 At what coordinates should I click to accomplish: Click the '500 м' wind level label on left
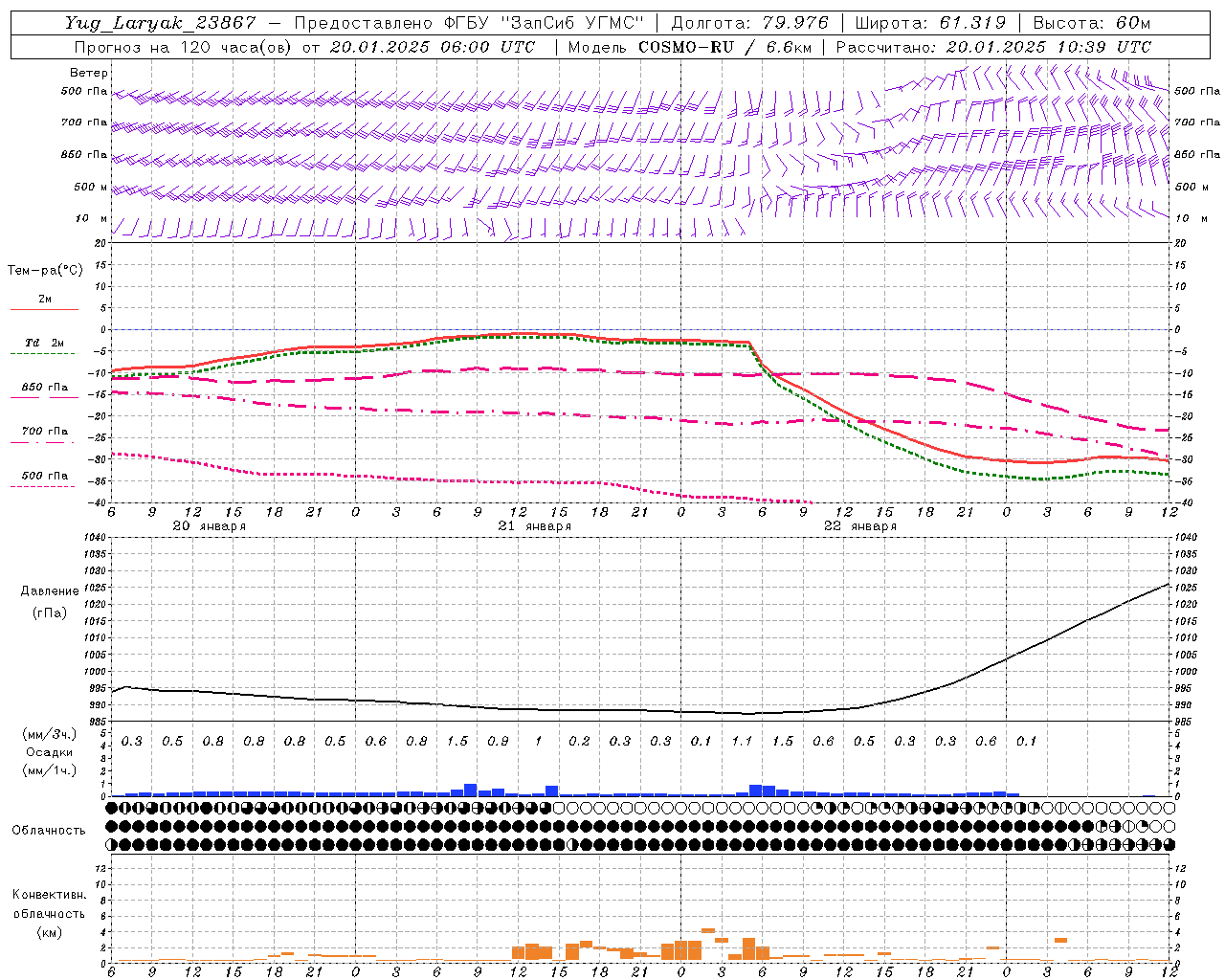(x=91, y=187)
